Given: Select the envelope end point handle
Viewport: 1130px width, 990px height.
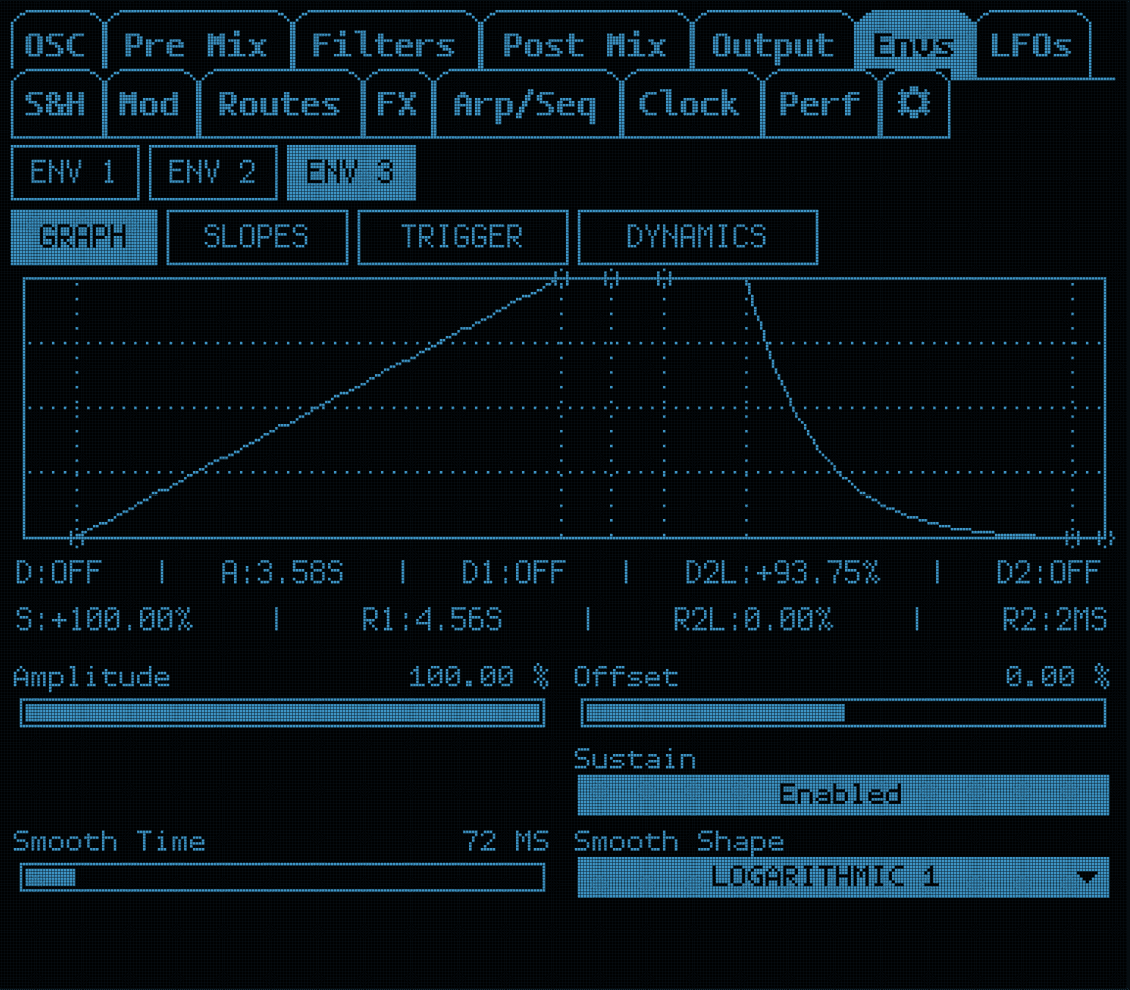Looking at the screenshot, I should [x=1105, y=538].
